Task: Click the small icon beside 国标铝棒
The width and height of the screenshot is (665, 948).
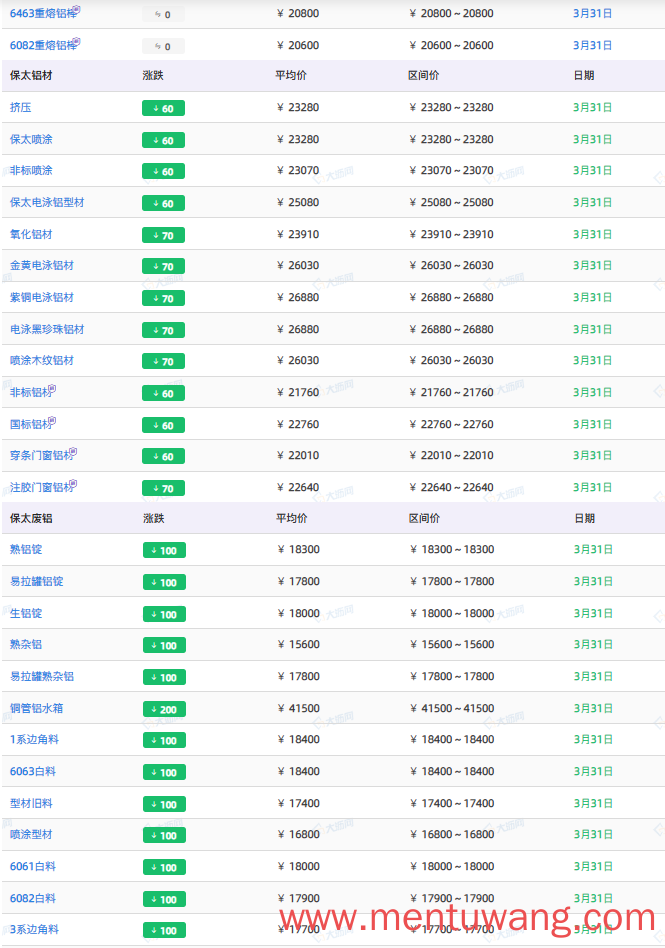Action: point(52,420)
